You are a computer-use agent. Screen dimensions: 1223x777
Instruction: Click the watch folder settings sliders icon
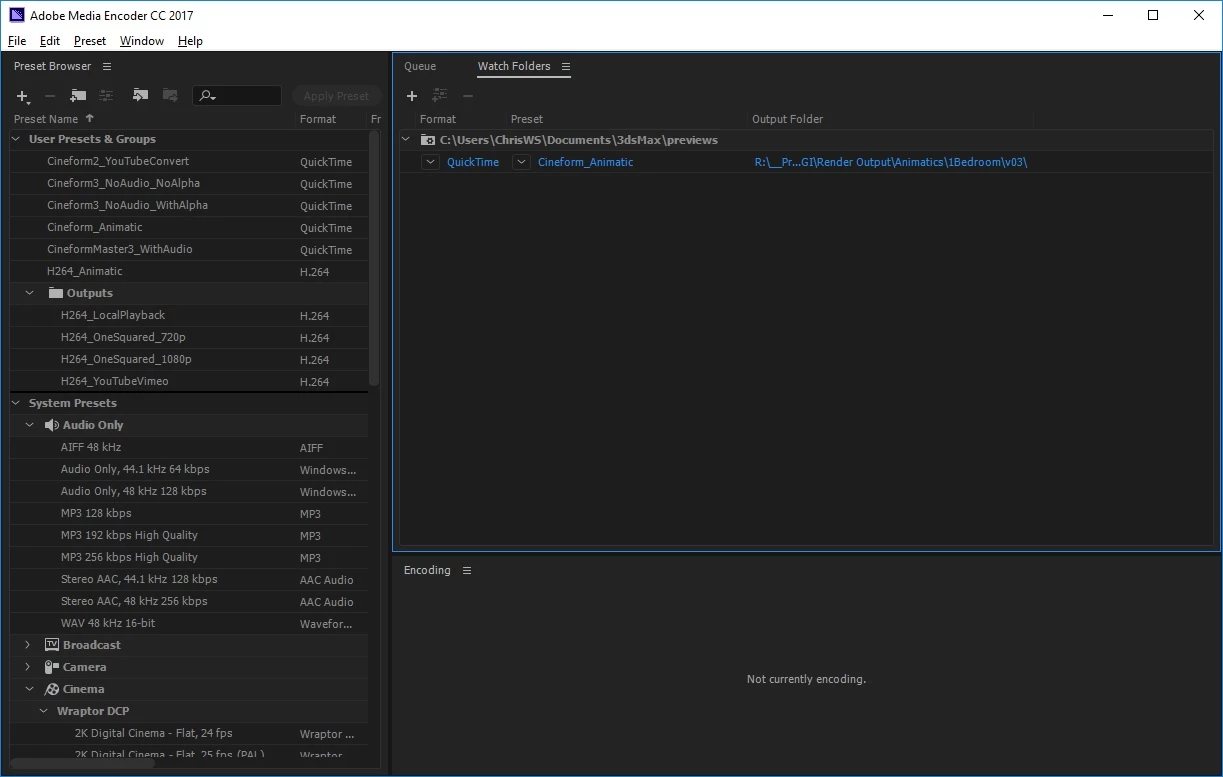439,96
